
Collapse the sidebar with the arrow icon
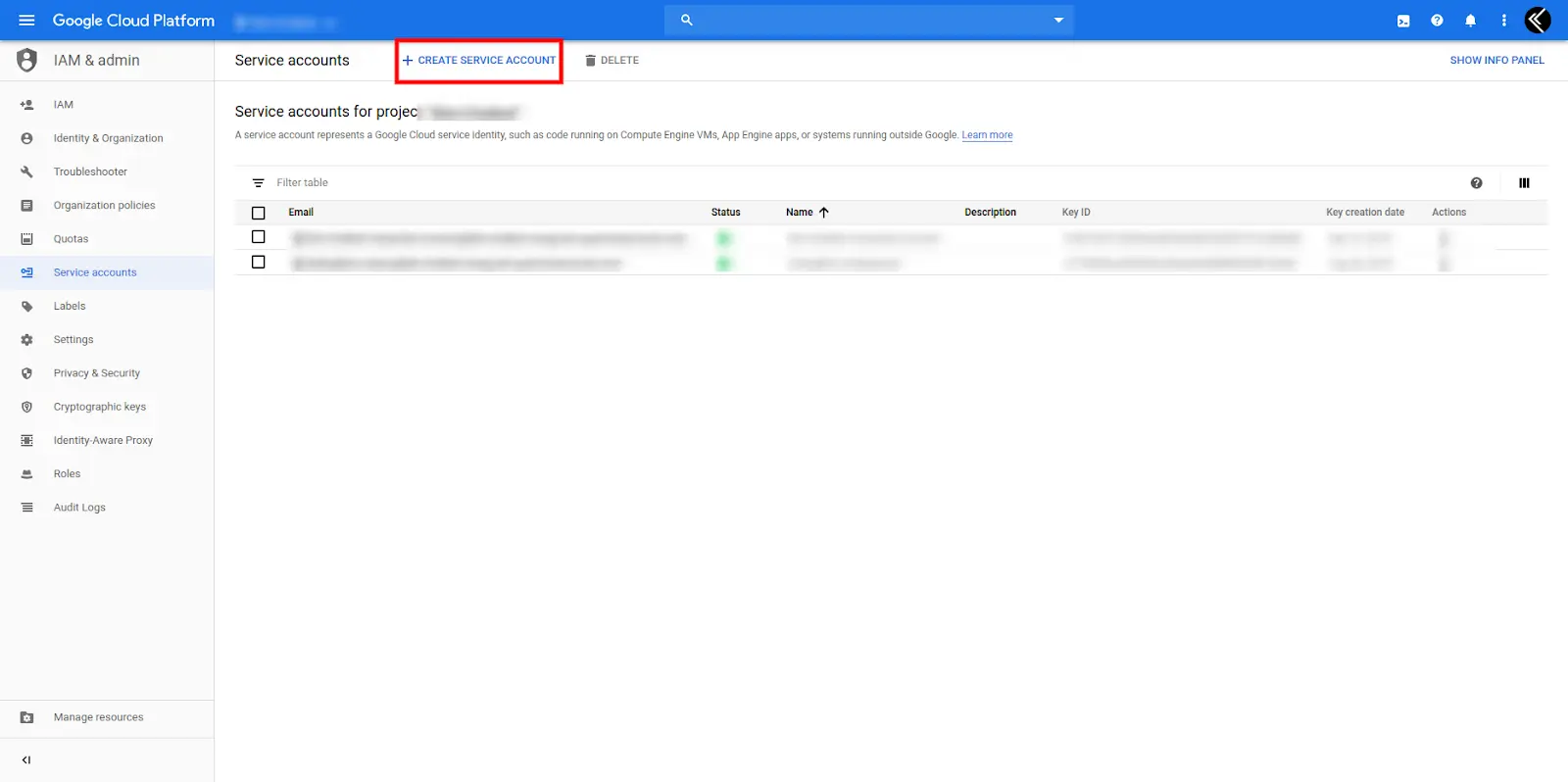click(x=26, y=759)
